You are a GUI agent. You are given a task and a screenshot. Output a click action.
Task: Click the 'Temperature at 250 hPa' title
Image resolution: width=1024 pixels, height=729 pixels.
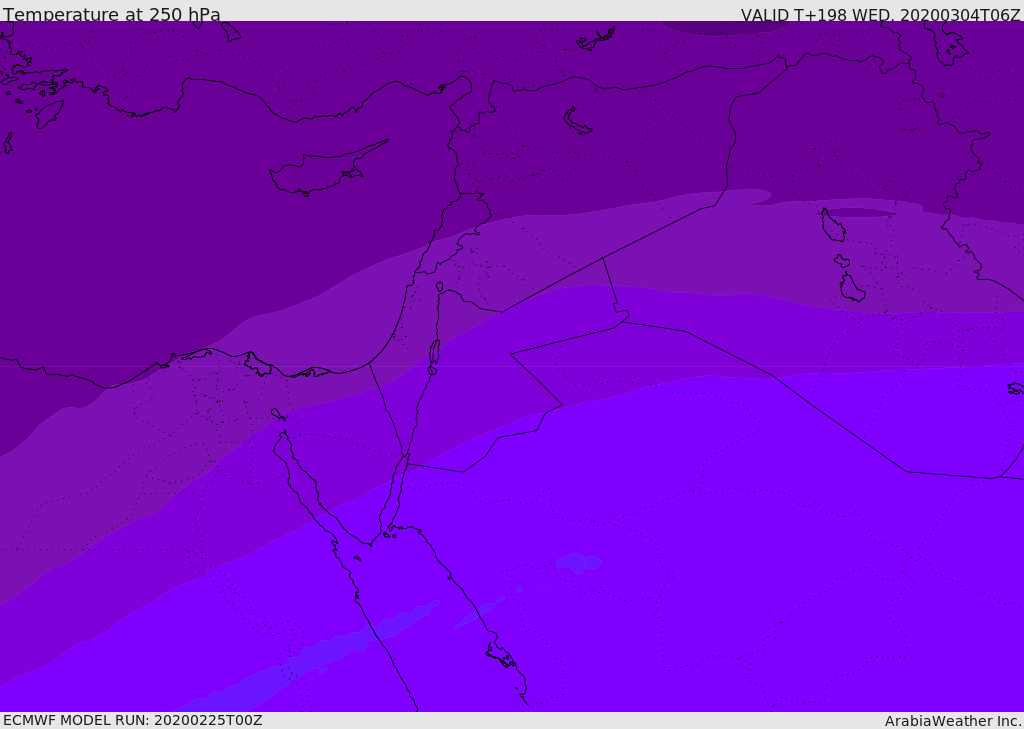coord(112,14)
